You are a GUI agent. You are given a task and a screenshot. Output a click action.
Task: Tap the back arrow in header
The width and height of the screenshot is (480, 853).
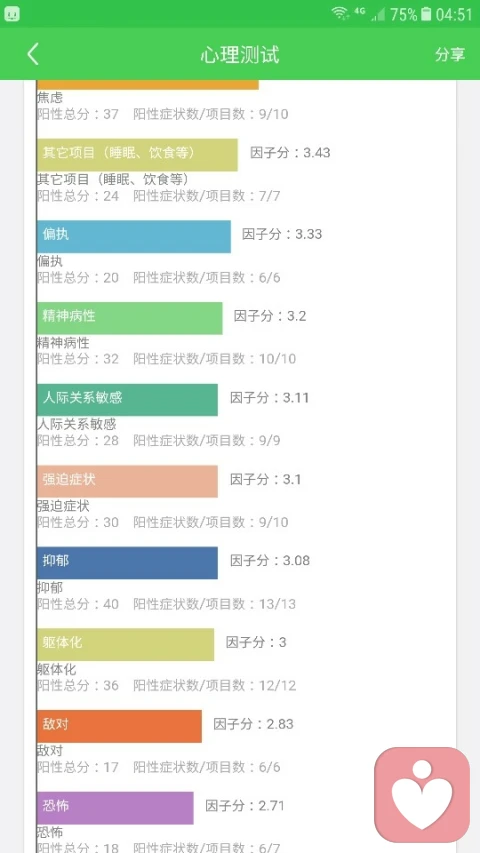pyautogui.click(x=33, y=54)
